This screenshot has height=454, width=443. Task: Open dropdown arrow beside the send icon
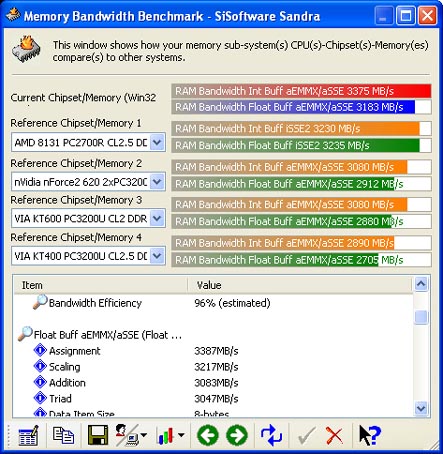144,435
